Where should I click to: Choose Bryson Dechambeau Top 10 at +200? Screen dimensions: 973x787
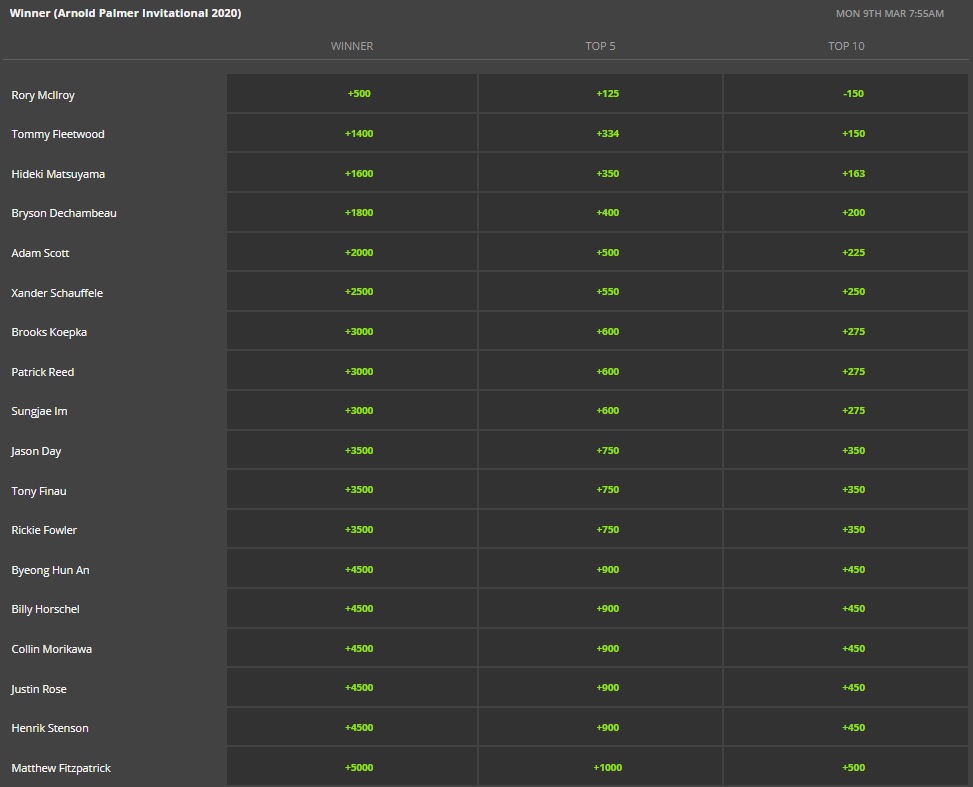click(x=845, y=212)
